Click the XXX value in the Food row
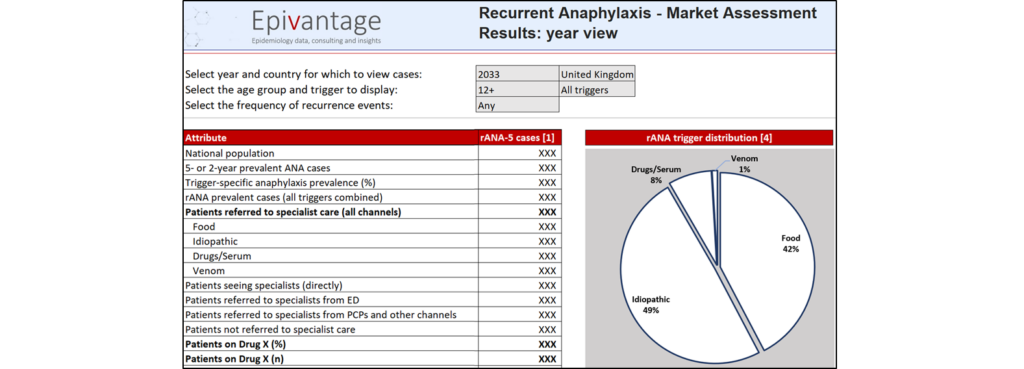This screenshot has height=369, width=1024. 547,227
